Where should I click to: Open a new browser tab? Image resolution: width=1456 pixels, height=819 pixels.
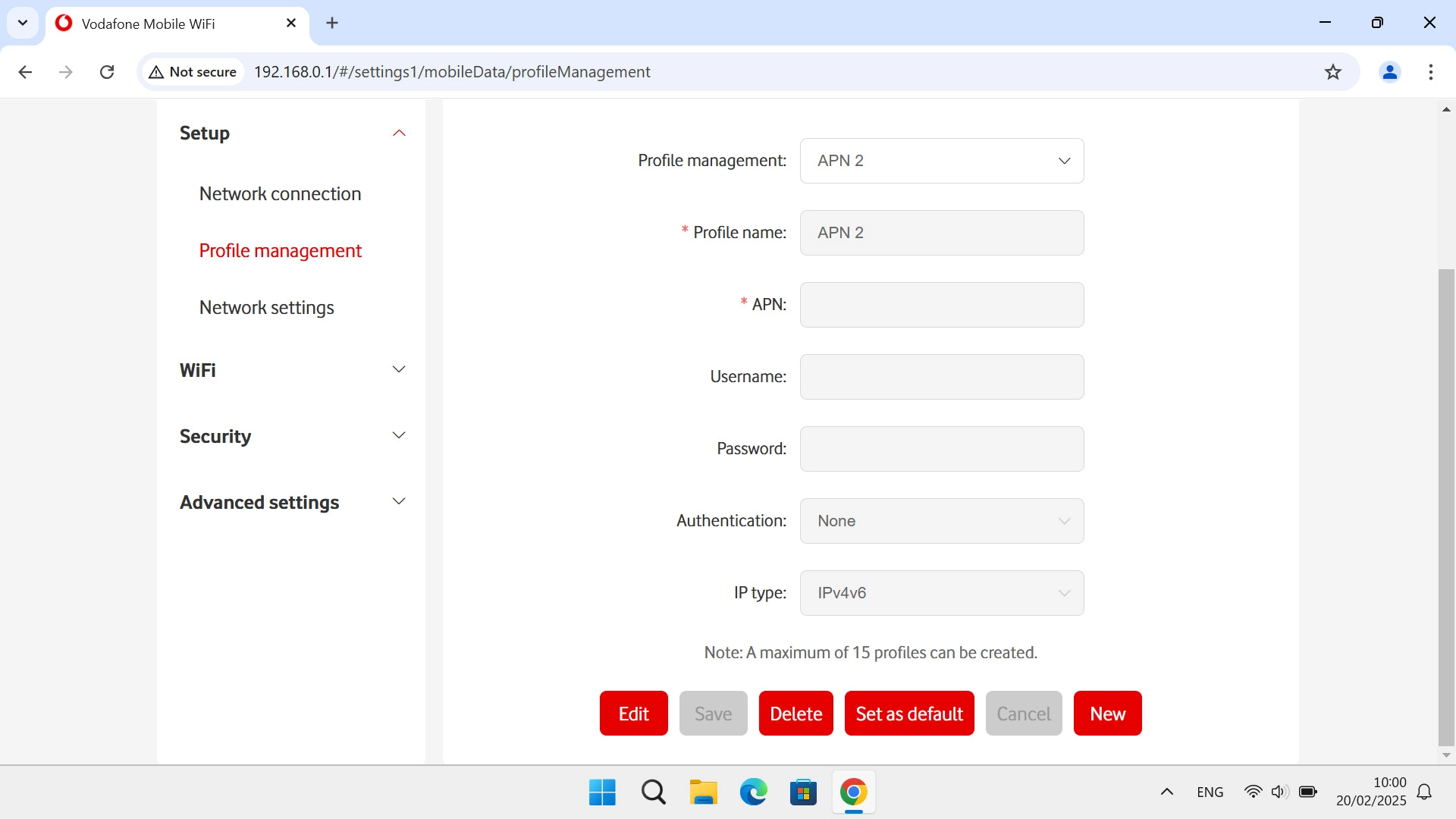click(x=332, y=23)
